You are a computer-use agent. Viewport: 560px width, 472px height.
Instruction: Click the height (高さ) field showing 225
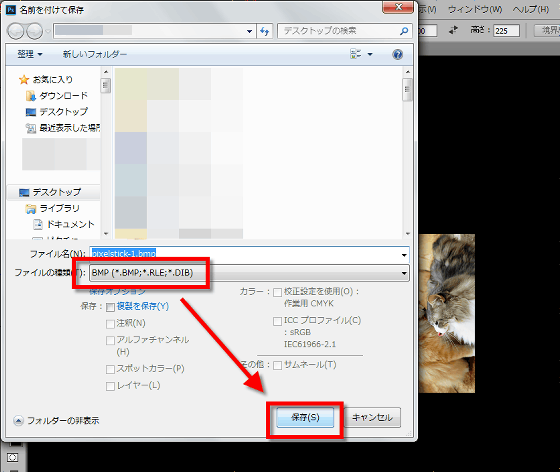coord(506,31)
